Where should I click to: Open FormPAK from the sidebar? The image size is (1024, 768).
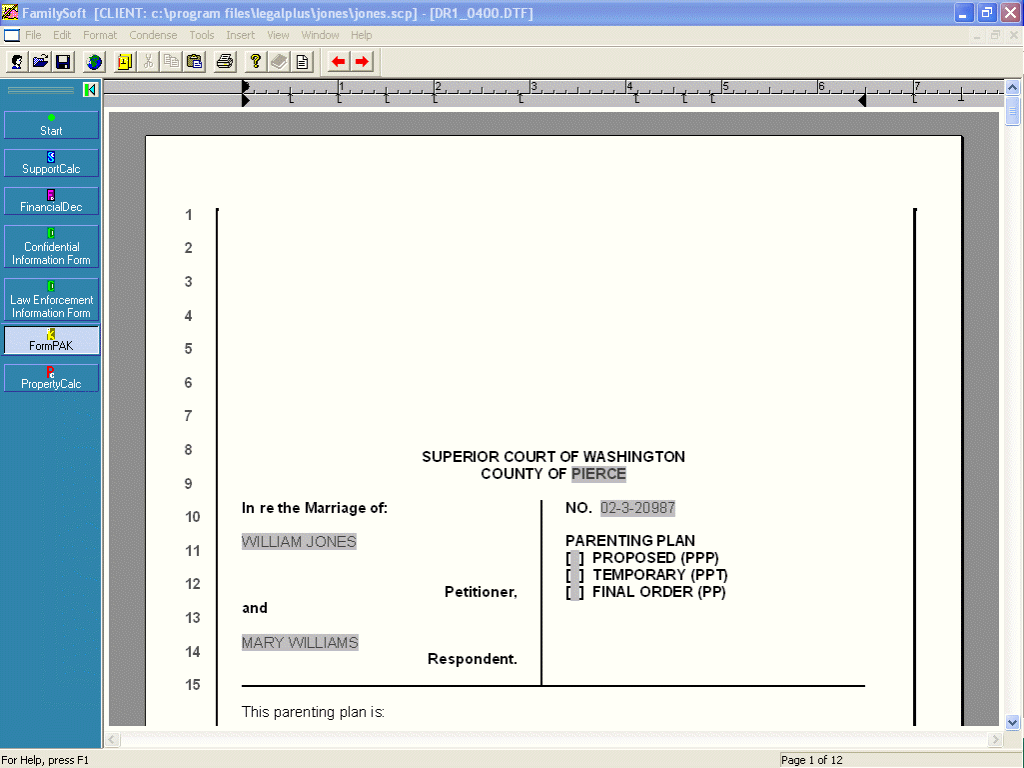coord(51,340)
